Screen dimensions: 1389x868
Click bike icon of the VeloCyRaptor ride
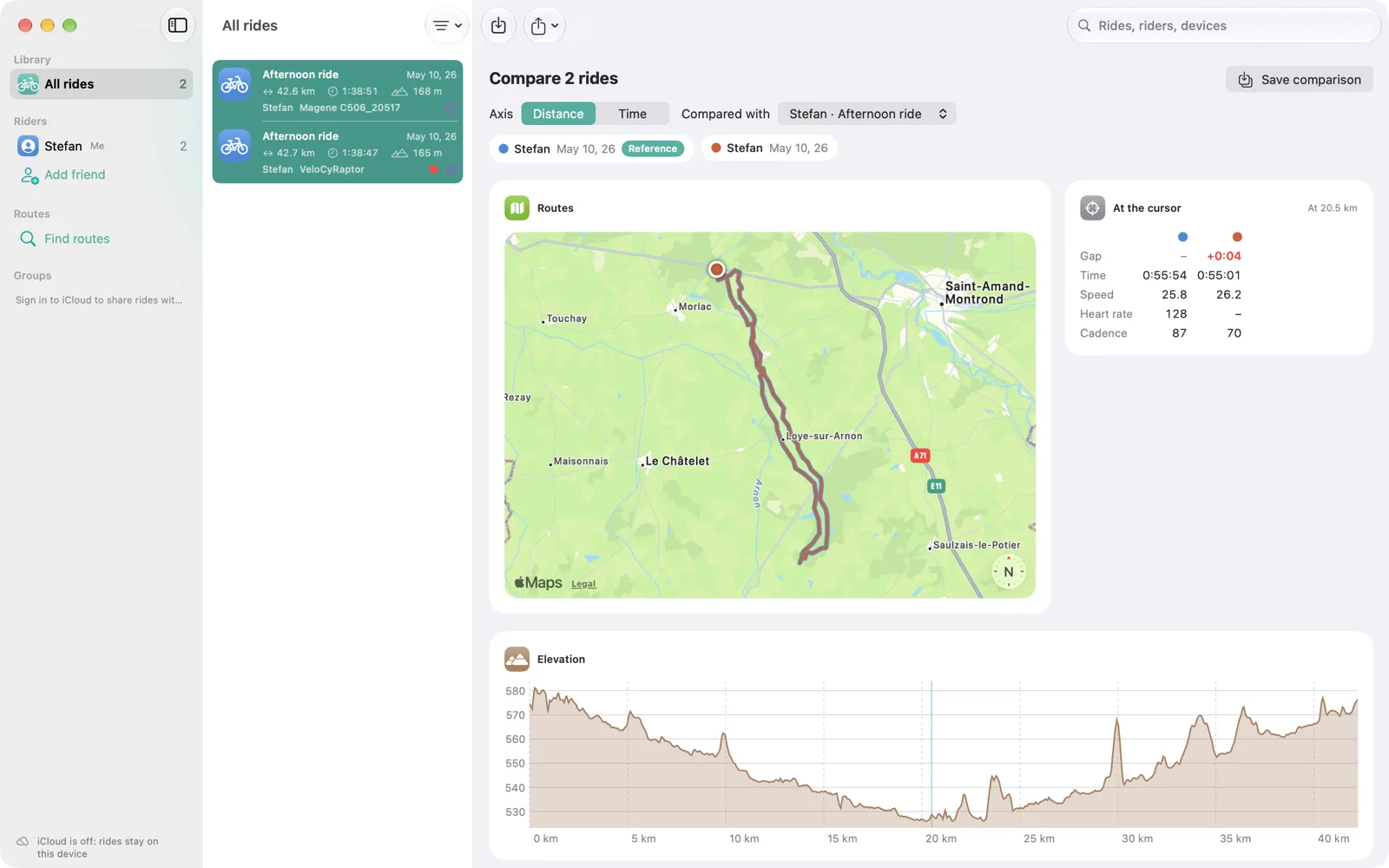tap(234, 146)
